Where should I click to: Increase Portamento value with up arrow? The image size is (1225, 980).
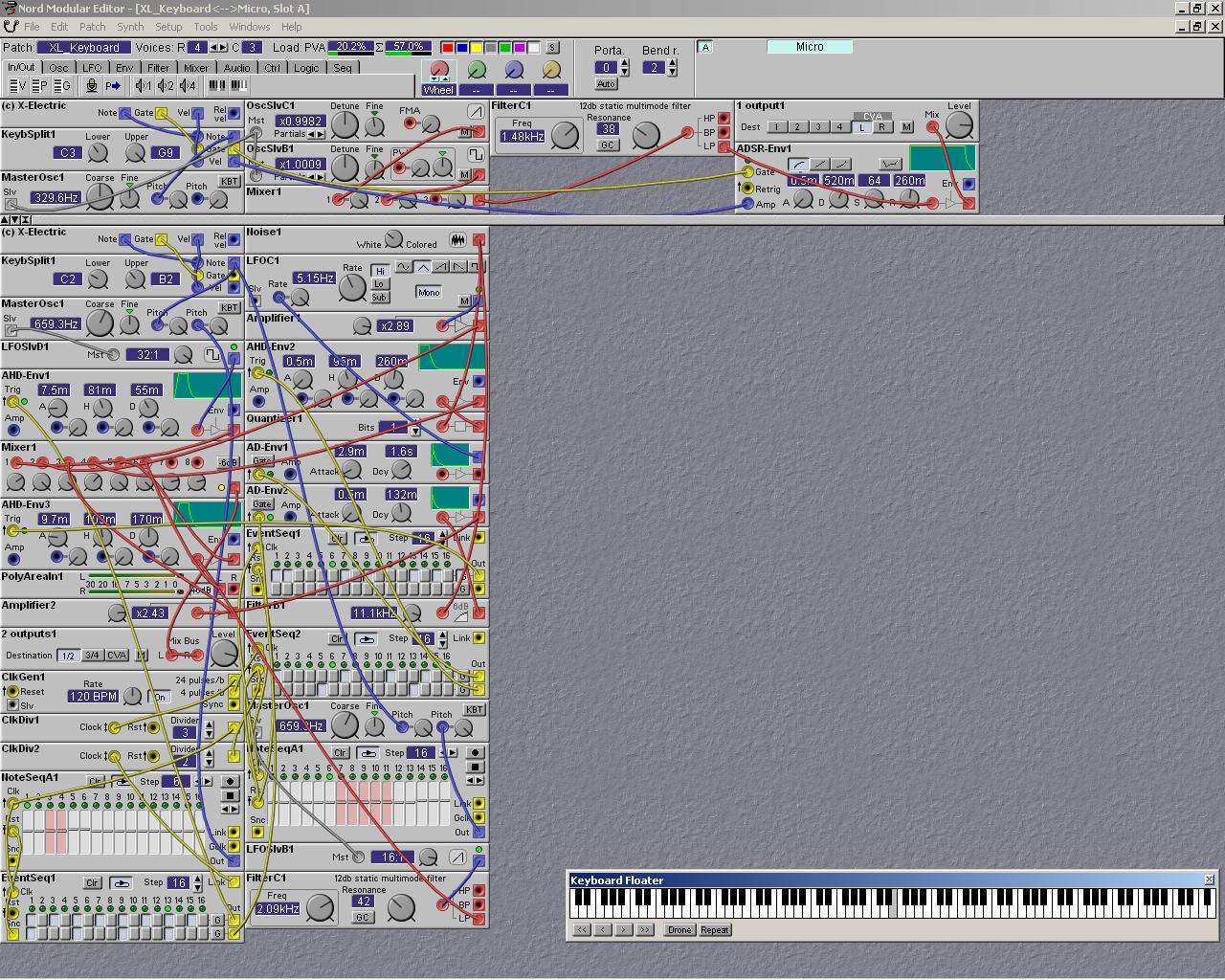625,63
